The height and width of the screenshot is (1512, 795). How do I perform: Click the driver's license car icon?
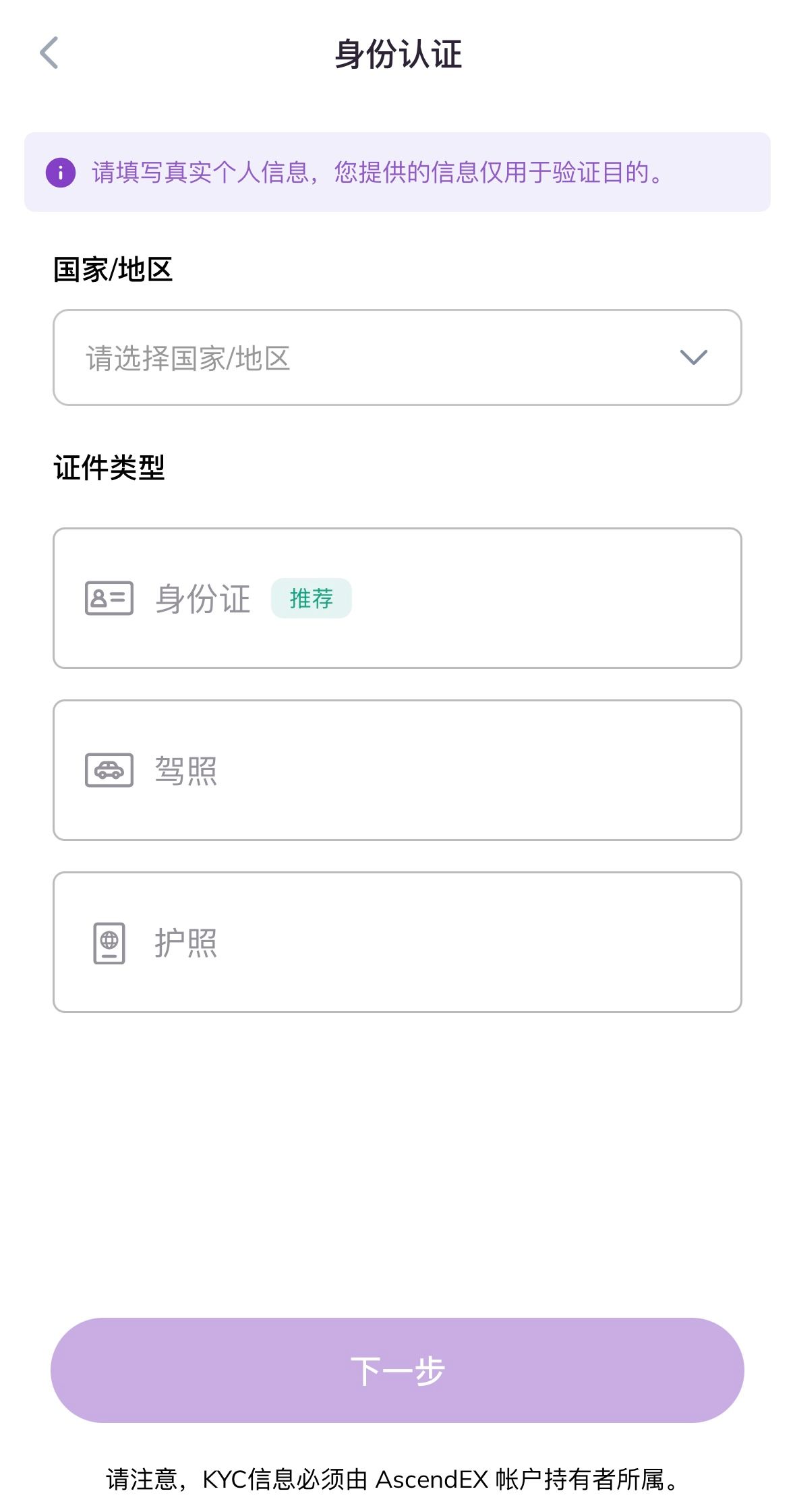coord(109,770)
